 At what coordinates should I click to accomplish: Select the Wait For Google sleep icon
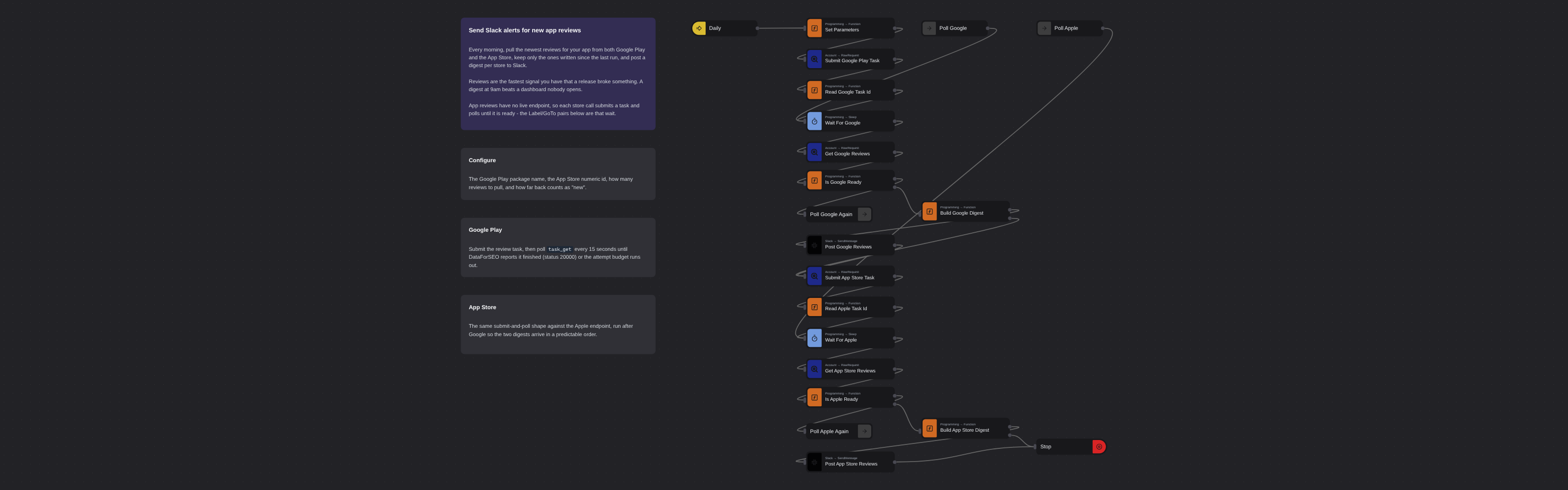coord(814,121)
